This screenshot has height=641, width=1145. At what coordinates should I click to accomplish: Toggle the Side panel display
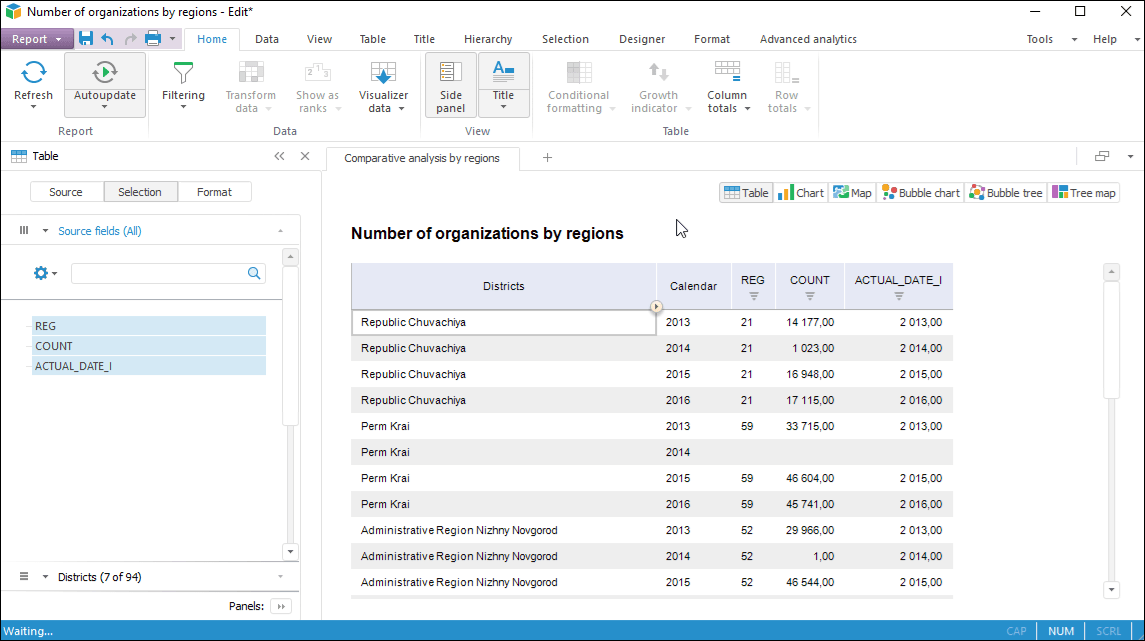[x=450, y=83]
